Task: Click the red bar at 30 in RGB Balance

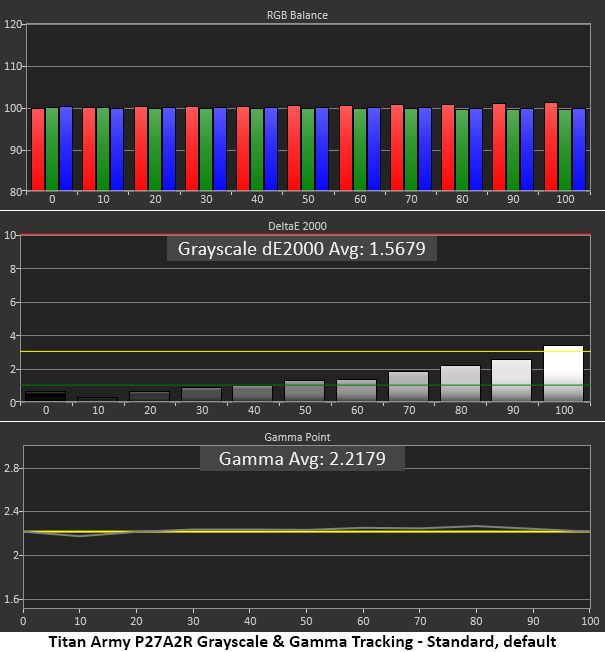Action: [x=192, y=149]
